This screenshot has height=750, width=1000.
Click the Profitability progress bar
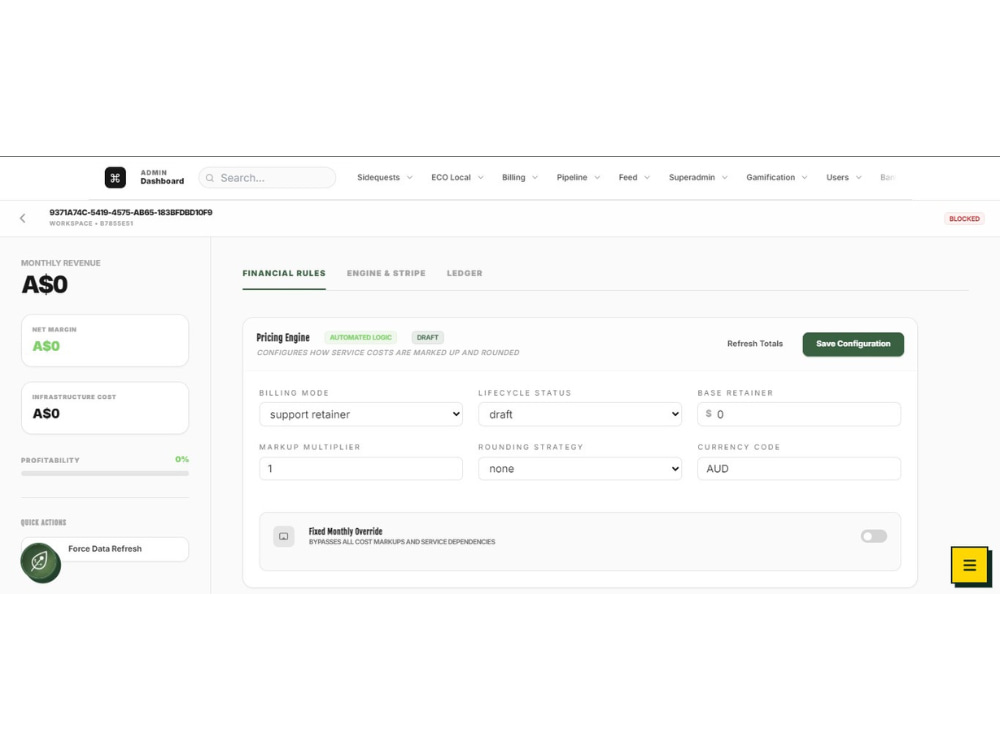pos(105,473)
